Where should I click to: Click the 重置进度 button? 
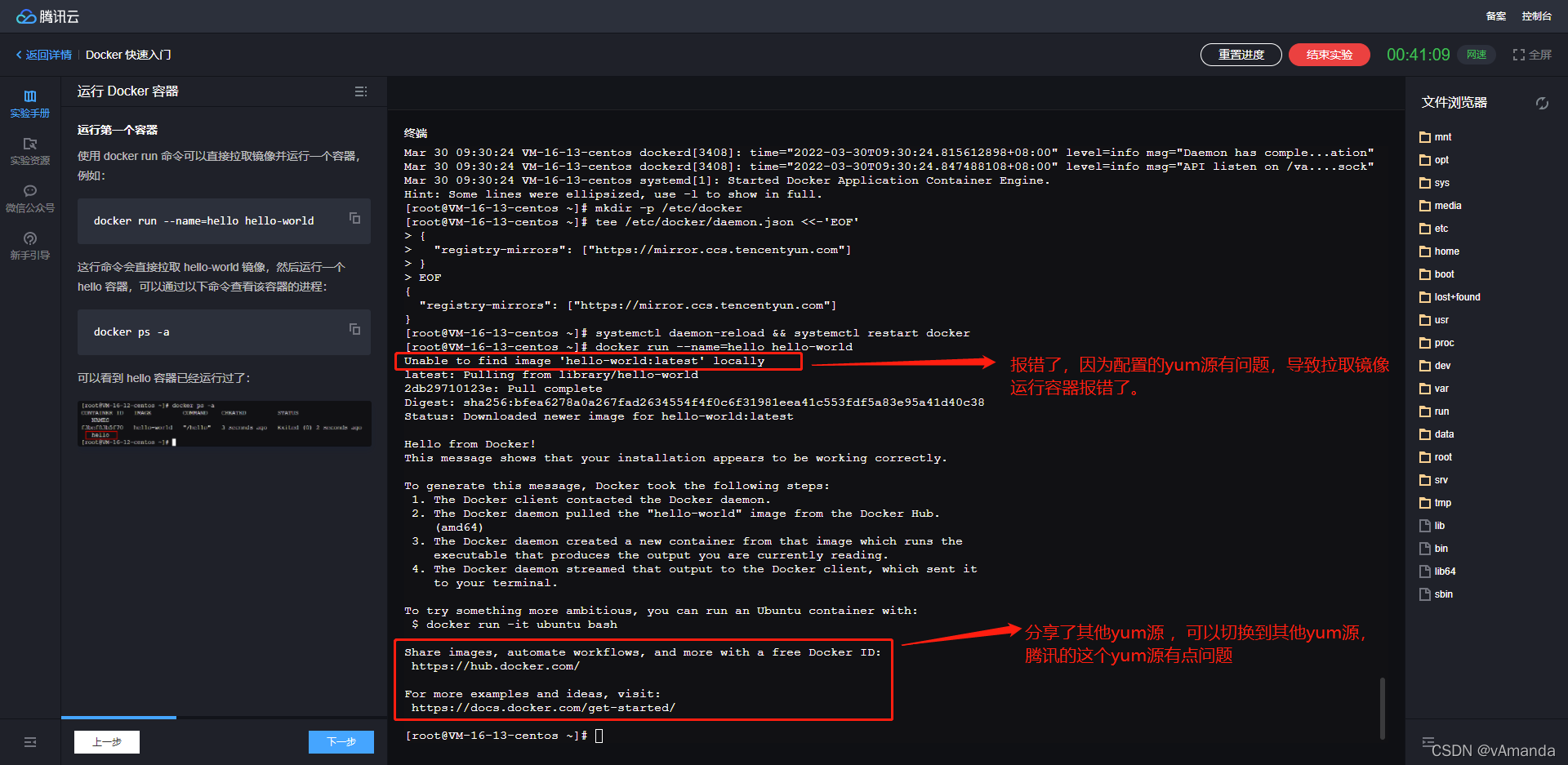[1241, 55]
